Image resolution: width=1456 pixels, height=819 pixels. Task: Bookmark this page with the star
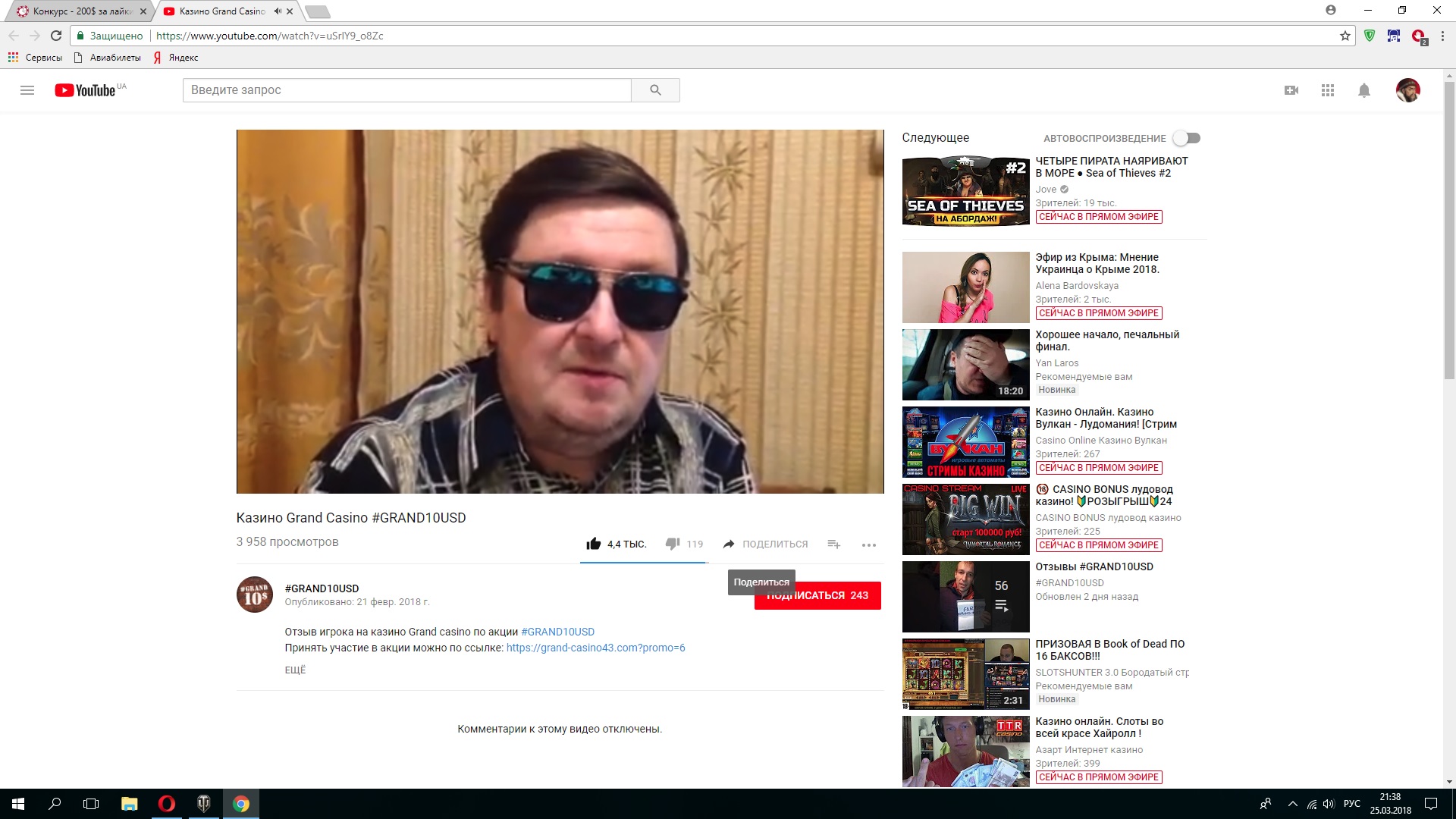click(x=1345, y=36)
